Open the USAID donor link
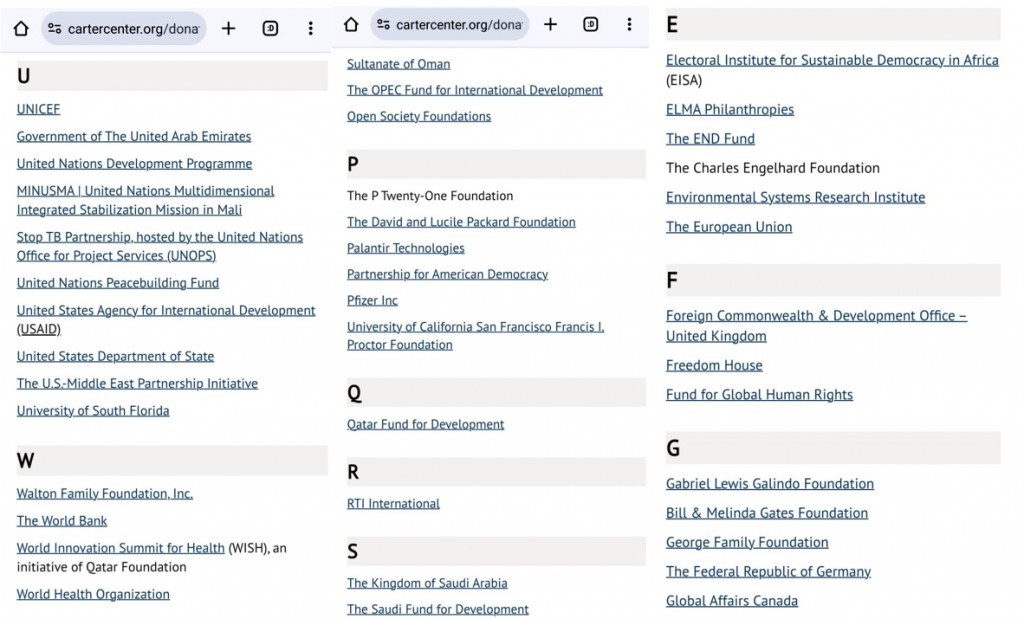Viewport: 1024px width, 619px height. pyautogui.click(x=166, y=319)
